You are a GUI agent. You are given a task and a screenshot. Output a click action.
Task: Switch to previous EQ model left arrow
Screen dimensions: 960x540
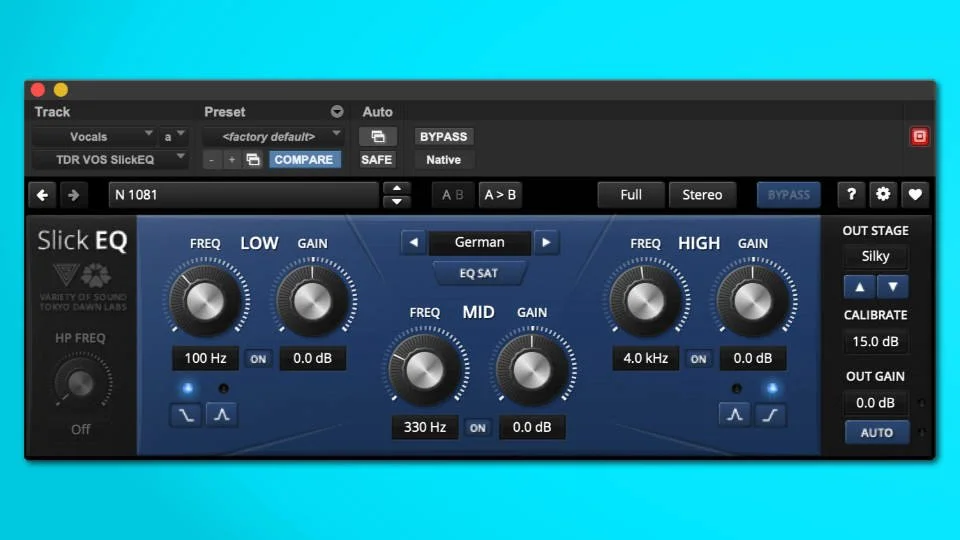[x=414, y=242]
